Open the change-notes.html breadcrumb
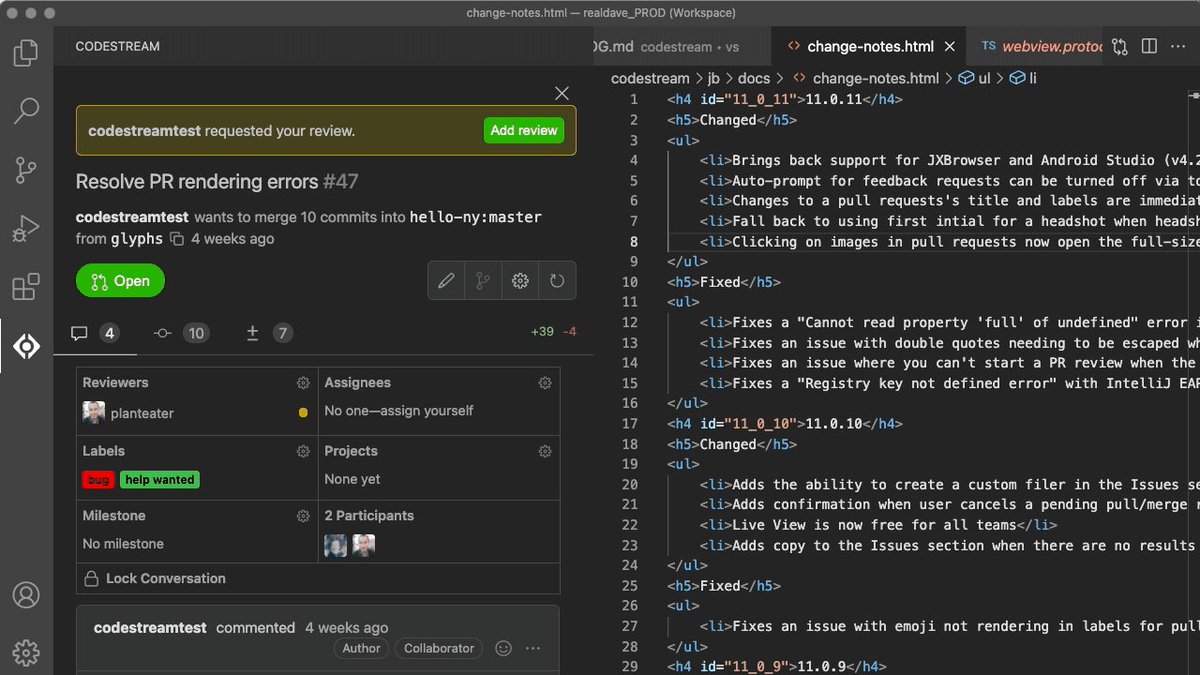Image resolution: width=1200 pixels, height=675 pixels. pyautogui.click(x=866, y=78)
